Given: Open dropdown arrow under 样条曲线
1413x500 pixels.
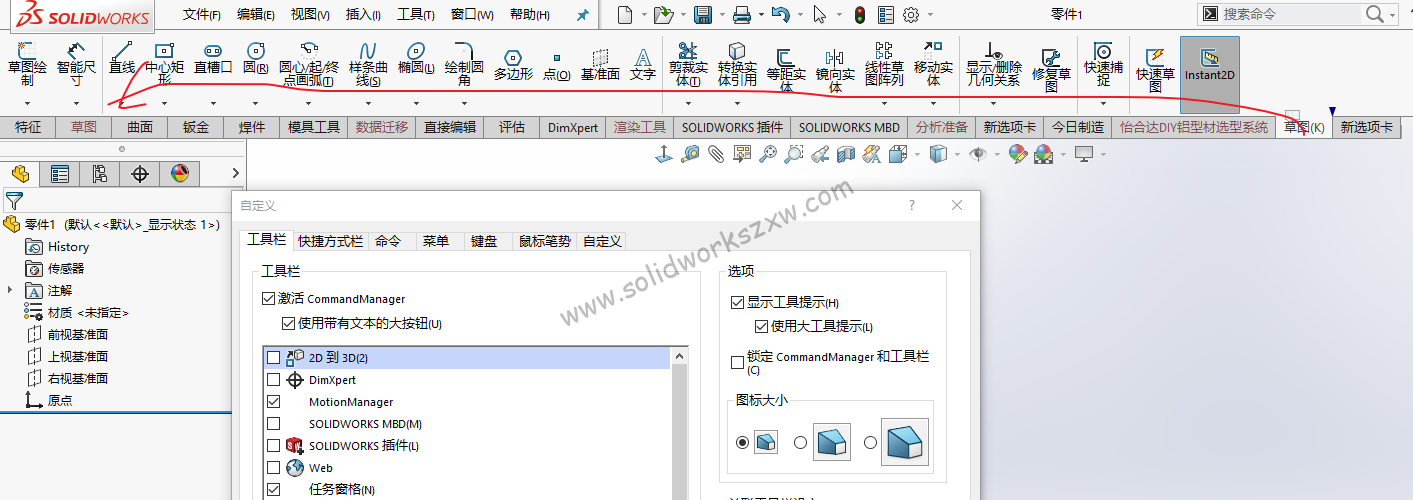Looking at the screenshot, I should pyautogui.click(x=367, y=103).
